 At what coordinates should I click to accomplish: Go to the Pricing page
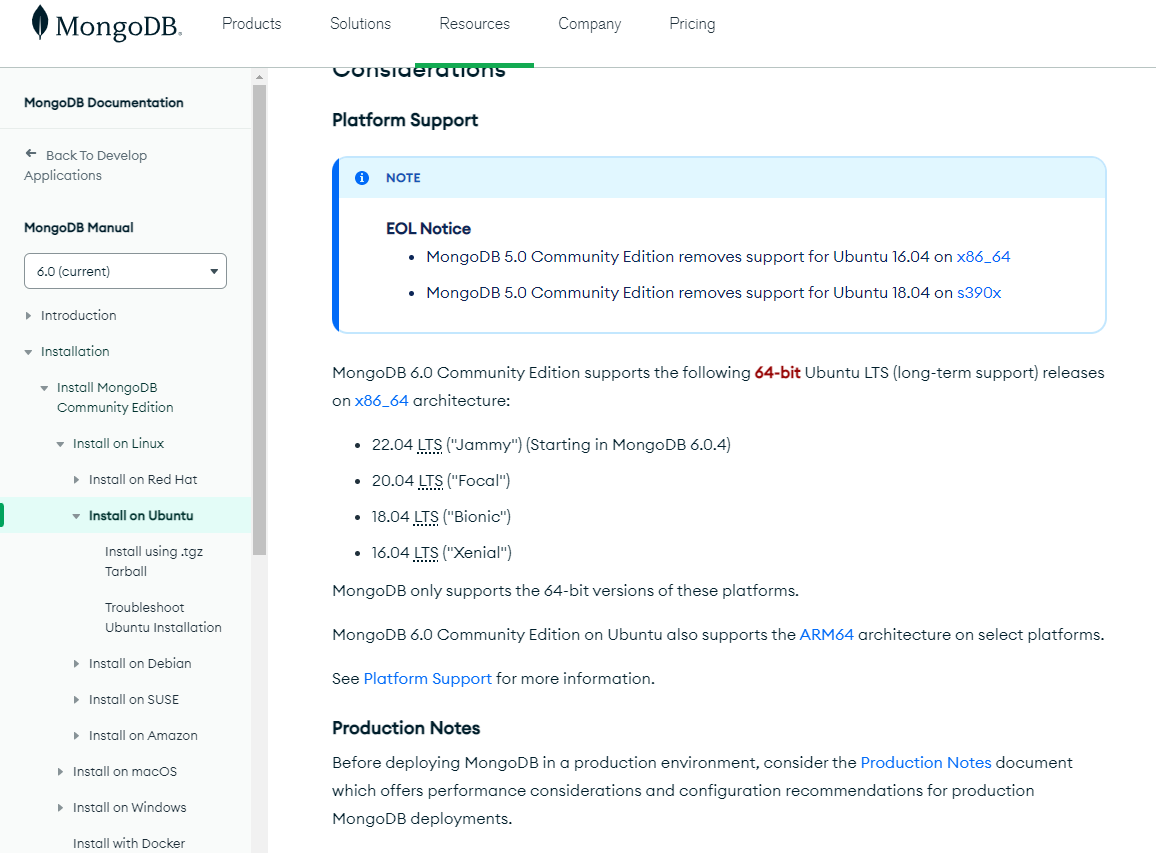(x=692, y=24)
